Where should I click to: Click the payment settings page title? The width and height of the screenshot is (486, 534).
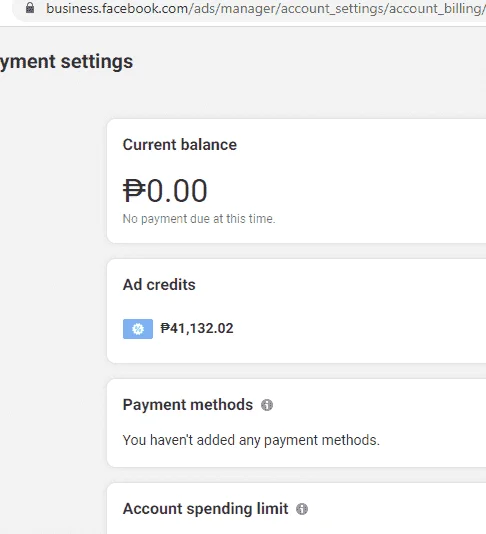click(66, 62)
